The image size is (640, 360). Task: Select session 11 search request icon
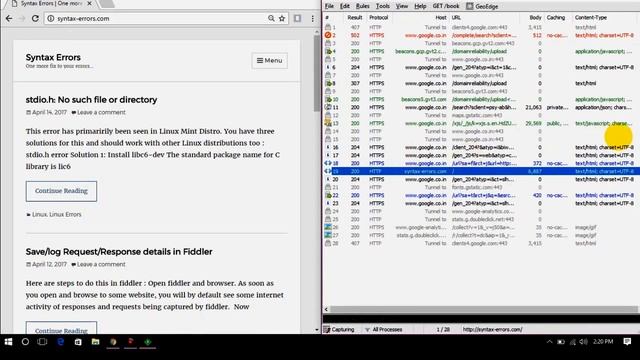[x=328, y=107]
